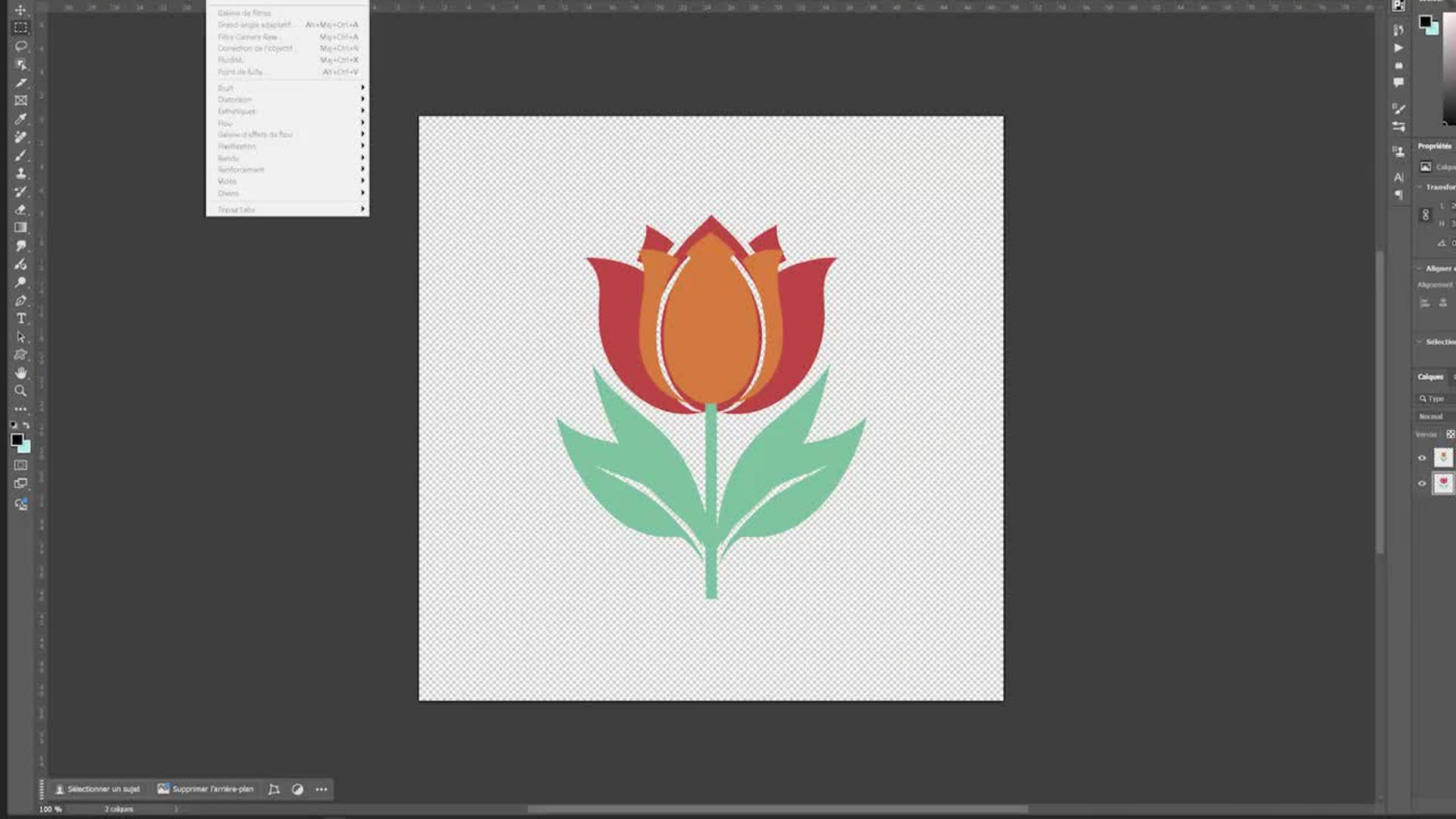Click Sélectionner un sujet button
Image resolution: width=1456 pixels, height=819 pixels.
tap(98, 789)
